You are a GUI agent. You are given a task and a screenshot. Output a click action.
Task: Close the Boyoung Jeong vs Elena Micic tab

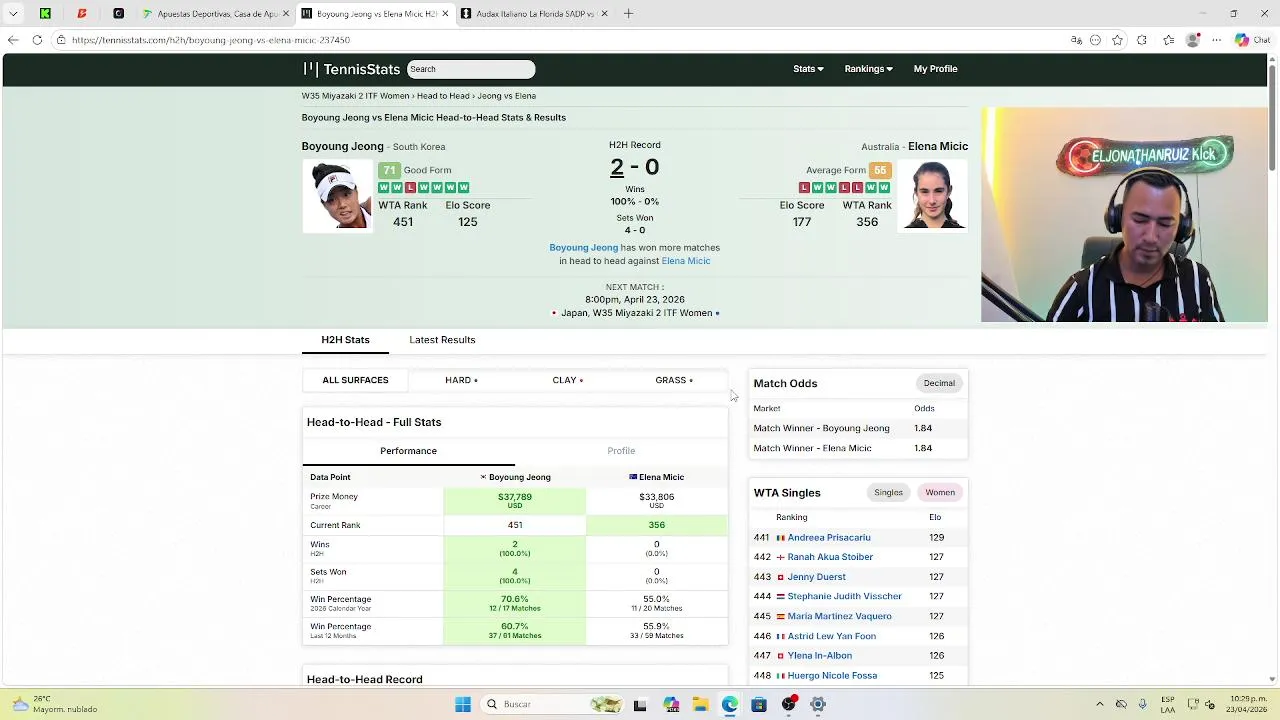point(445,14)
